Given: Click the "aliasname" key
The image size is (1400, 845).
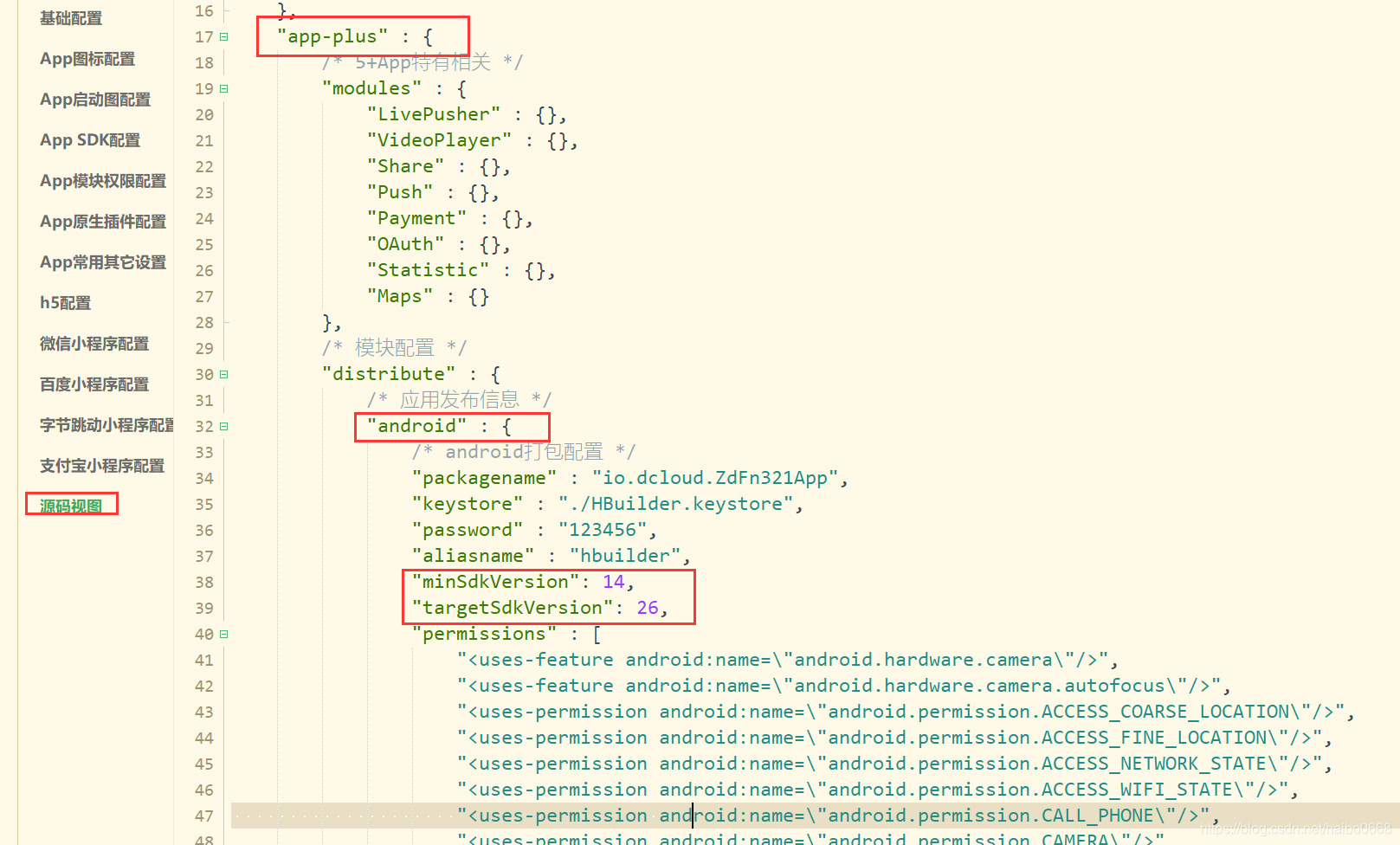Looking at the screenshot, I should (x=473, y=556).
